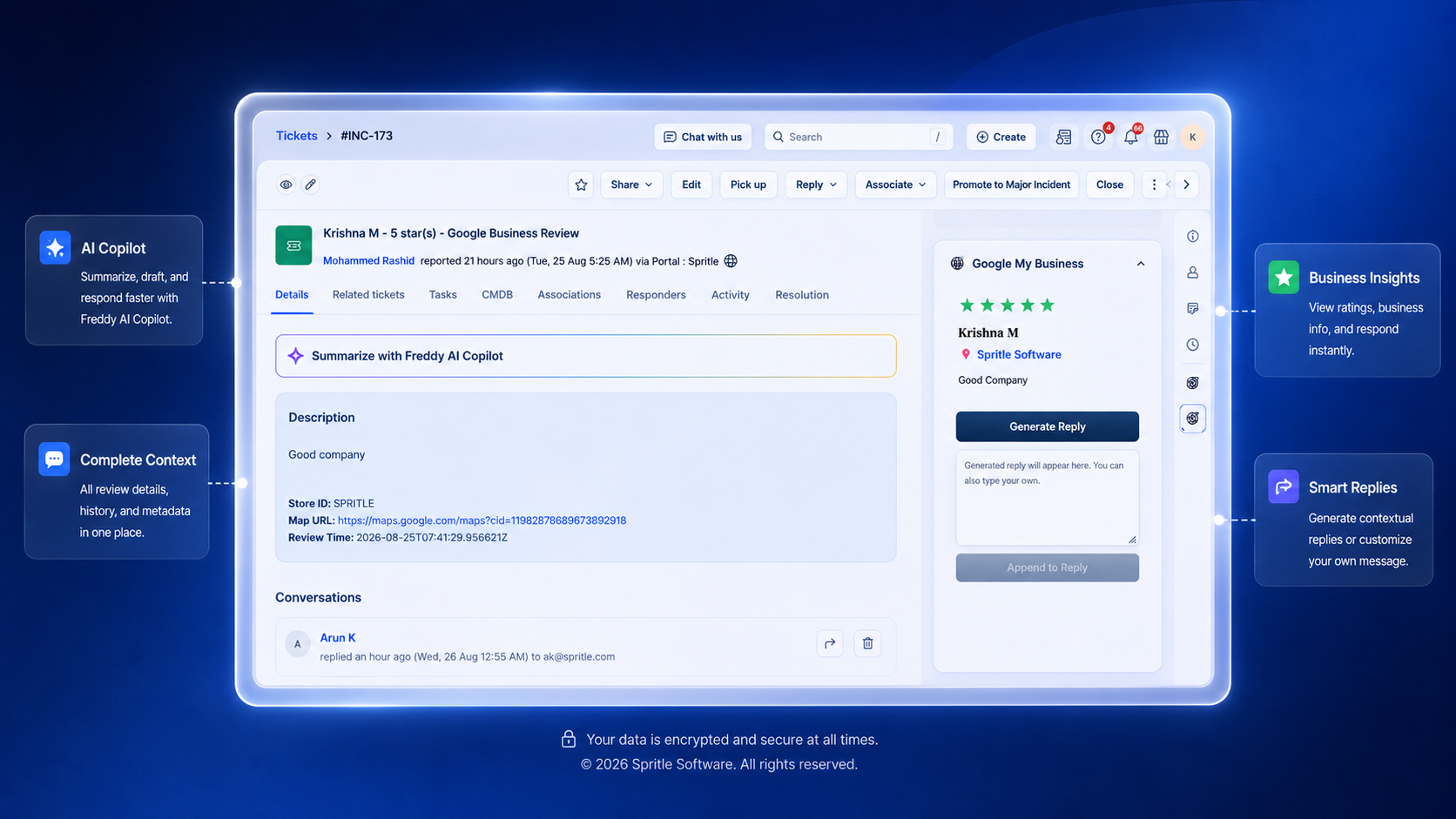1456x819 pixels.
Task: Click the eye watch icon in ticket toolbar
Action: (286, 185)
